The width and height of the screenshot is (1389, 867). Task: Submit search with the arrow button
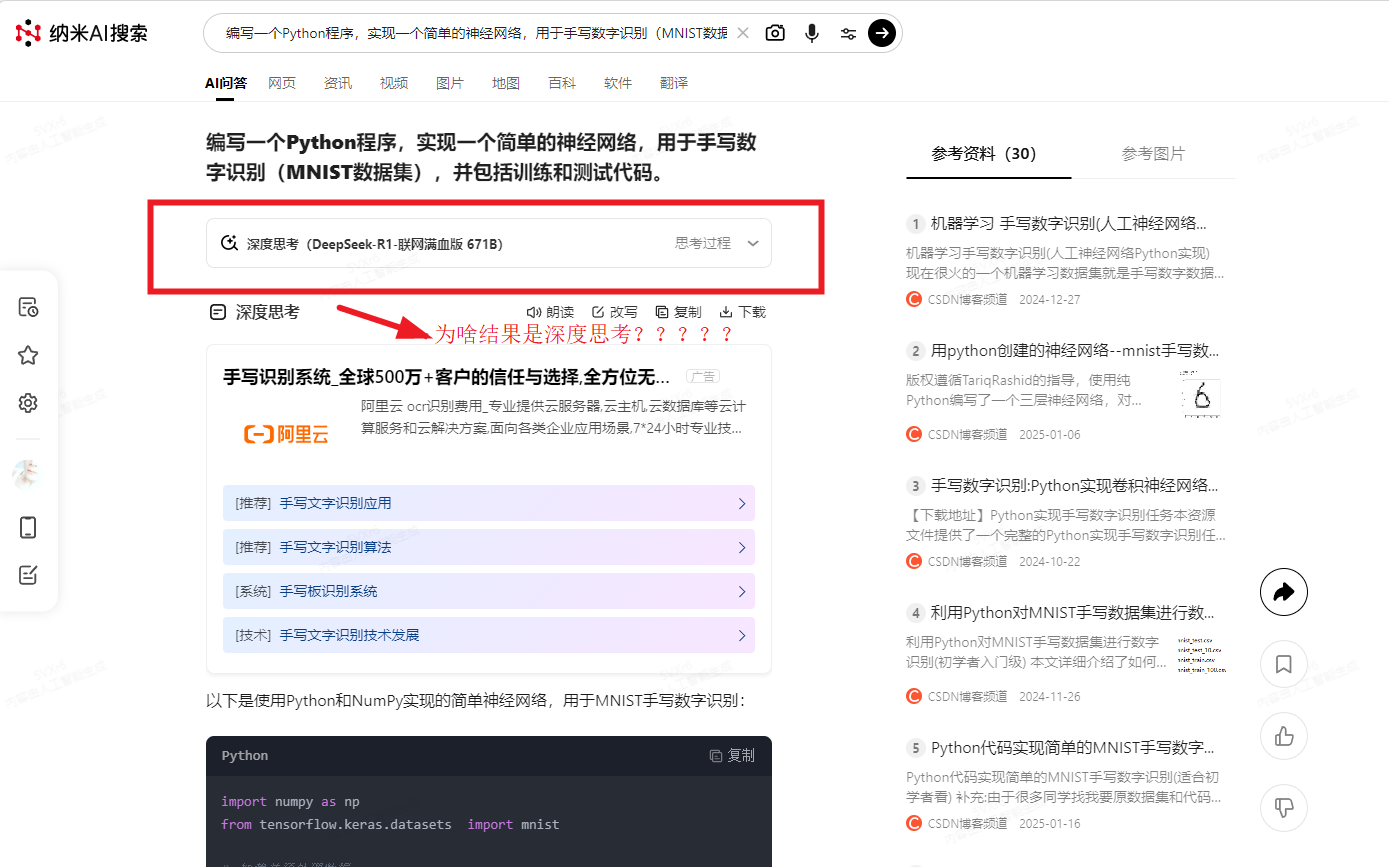(x=881, y=33)
